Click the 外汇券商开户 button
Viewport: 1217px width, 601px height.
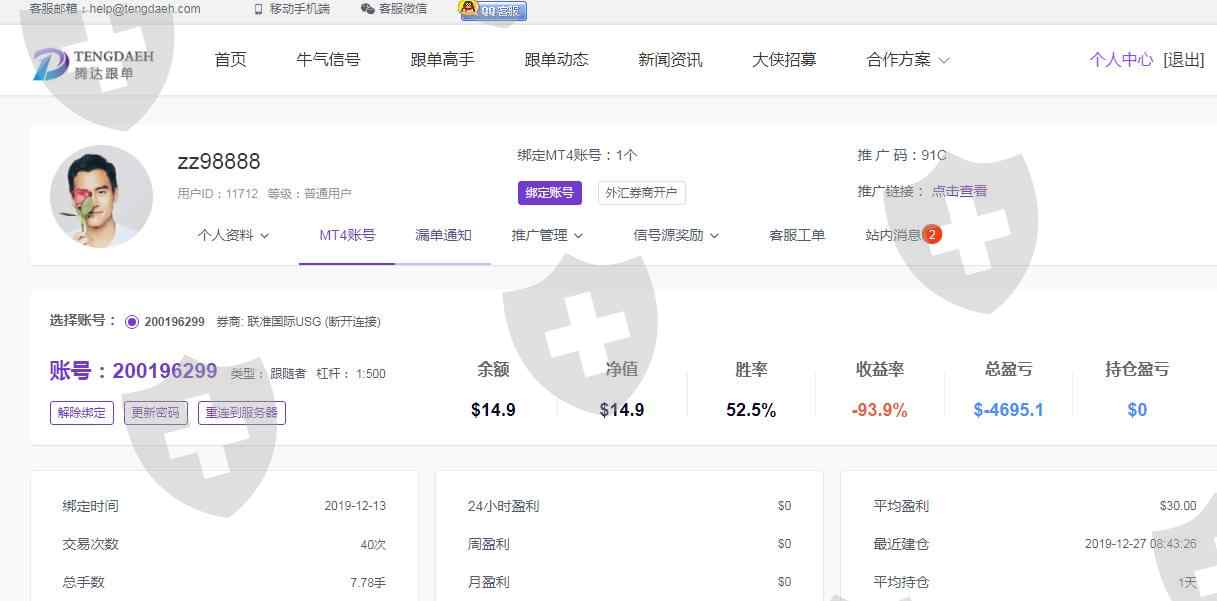(641, 193)
